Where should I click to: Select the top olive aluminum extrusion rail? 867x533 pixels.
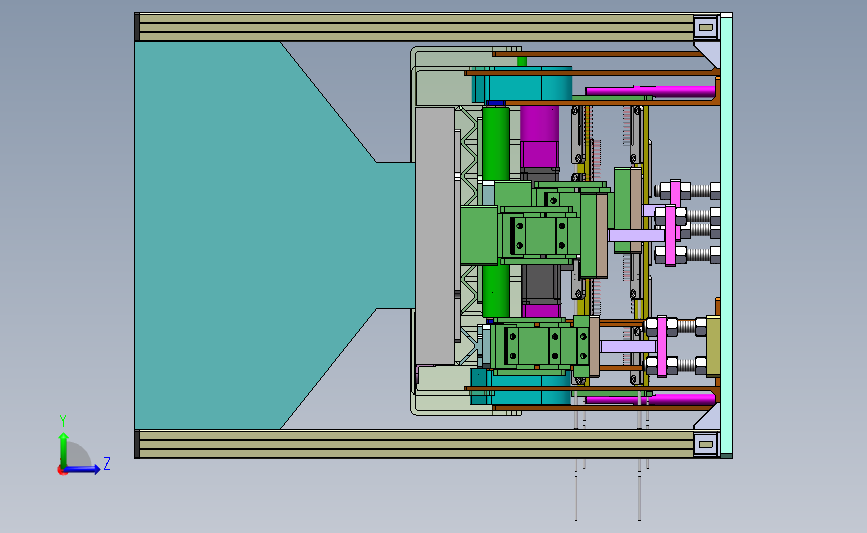pyautogui.click(x=416, y=28)
